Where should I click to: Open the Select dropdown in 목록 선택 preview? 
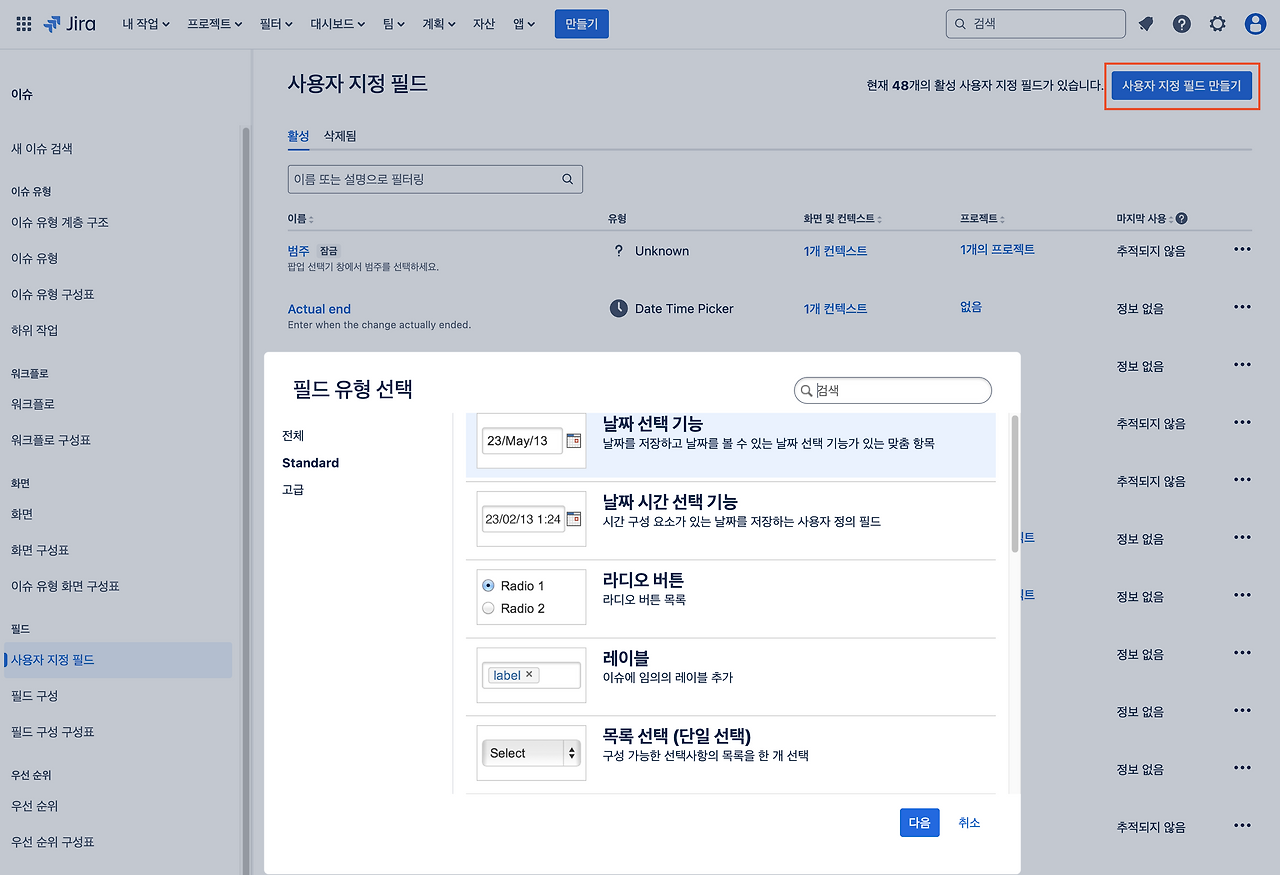531,752
